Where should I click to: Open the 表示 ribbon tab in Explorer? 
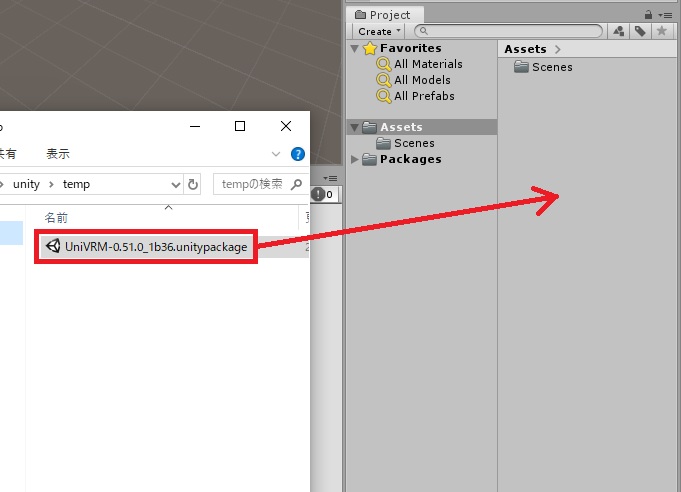click(58, 154)
